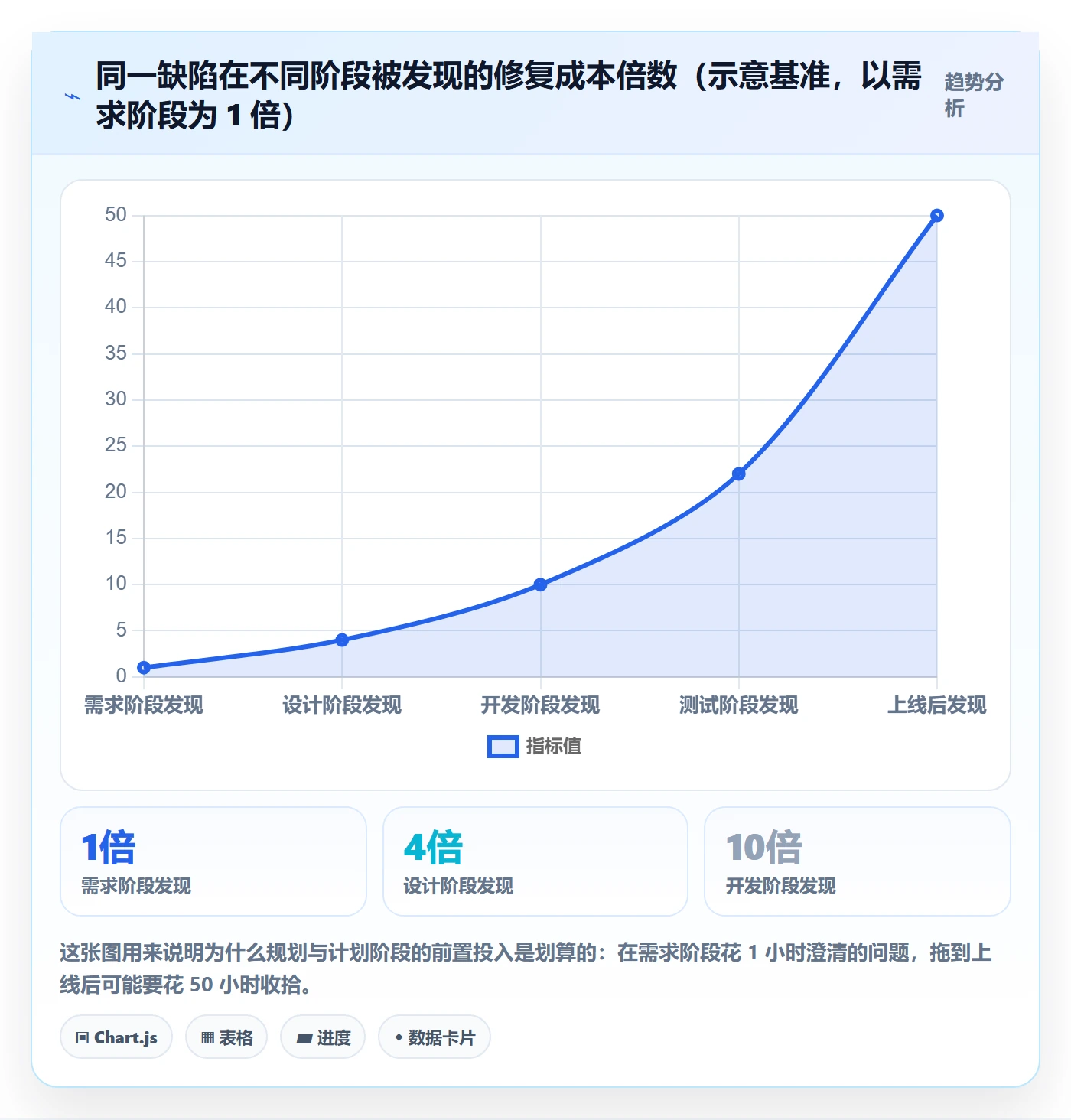Click the 开发阶段发现 data point on chart
1071x1120 pixels.
click(540, 584)
